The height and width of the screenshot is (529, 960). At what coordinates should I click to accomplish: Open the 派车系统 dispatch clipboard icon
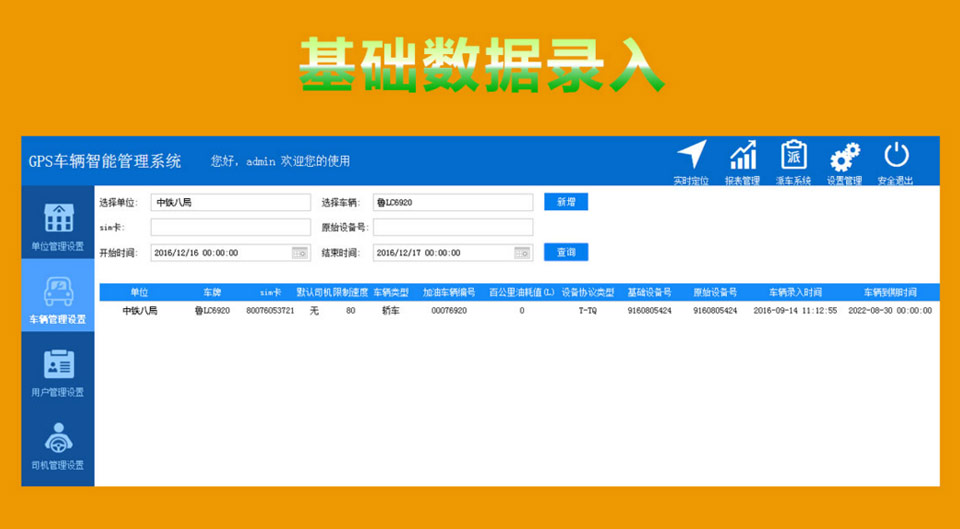click(793, 155)
